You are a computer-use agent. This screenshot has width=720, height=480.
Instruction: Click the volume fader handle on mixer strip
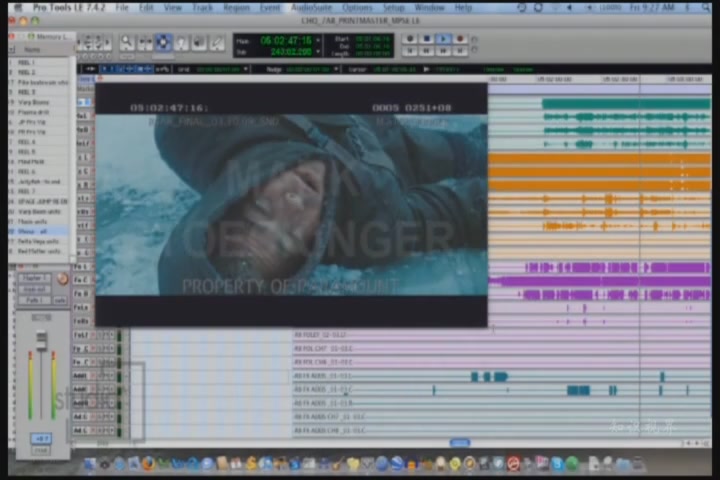pos(42,341)
